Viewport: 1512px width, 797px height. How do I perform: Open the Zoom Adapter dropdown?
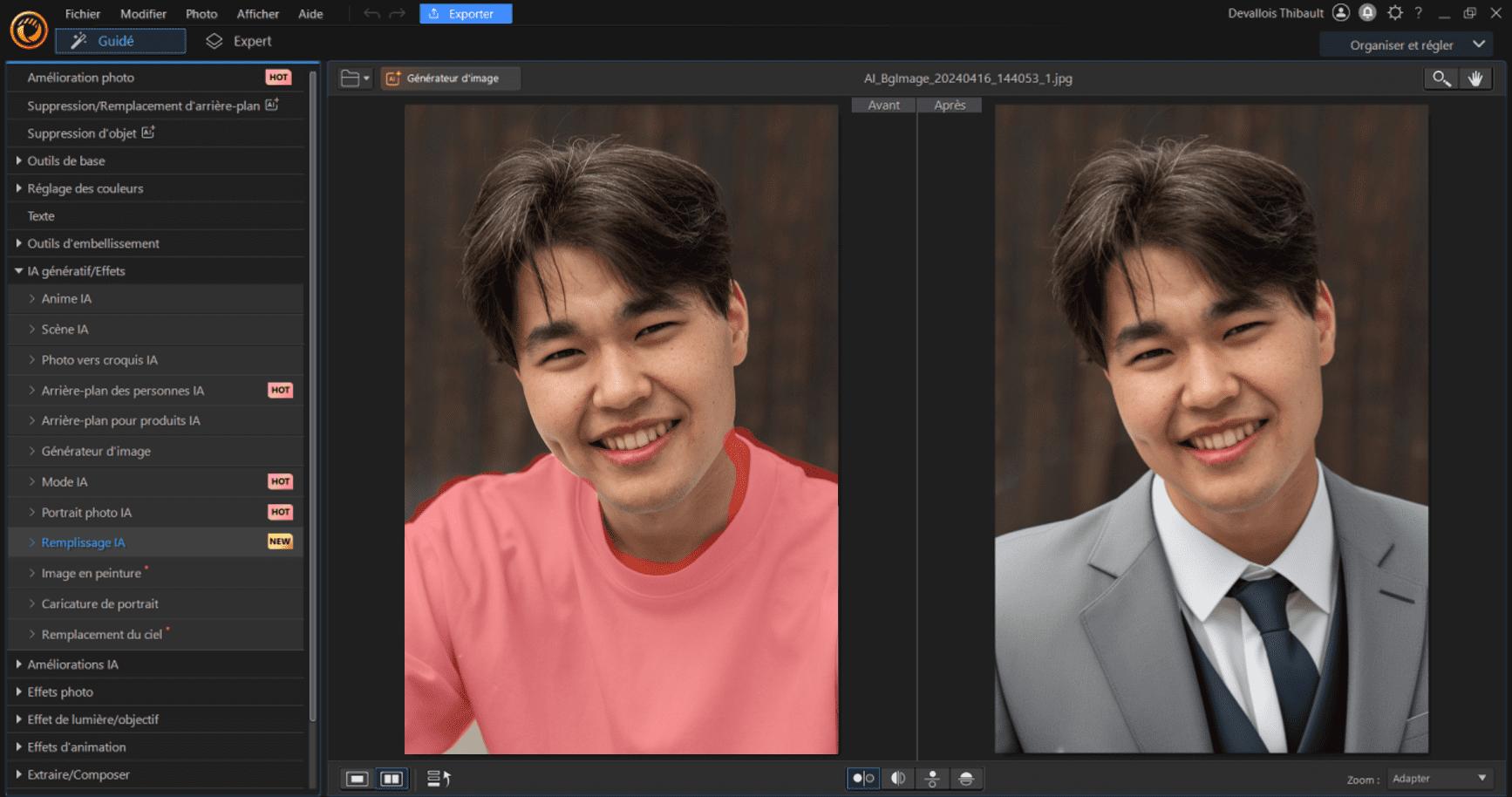[x=1439, y=778]
